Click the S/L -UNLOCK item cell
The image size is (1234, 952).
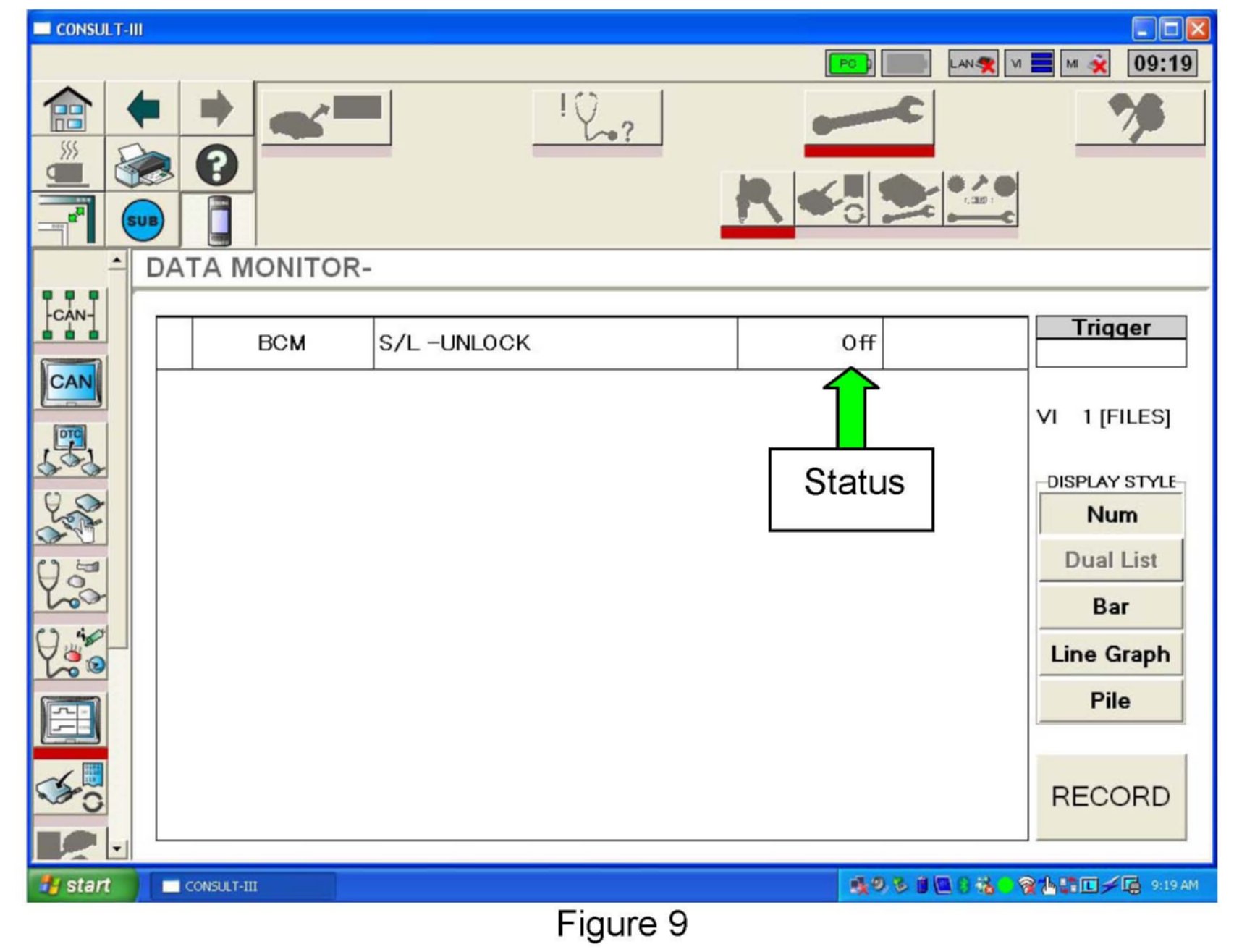coord(555,343)
